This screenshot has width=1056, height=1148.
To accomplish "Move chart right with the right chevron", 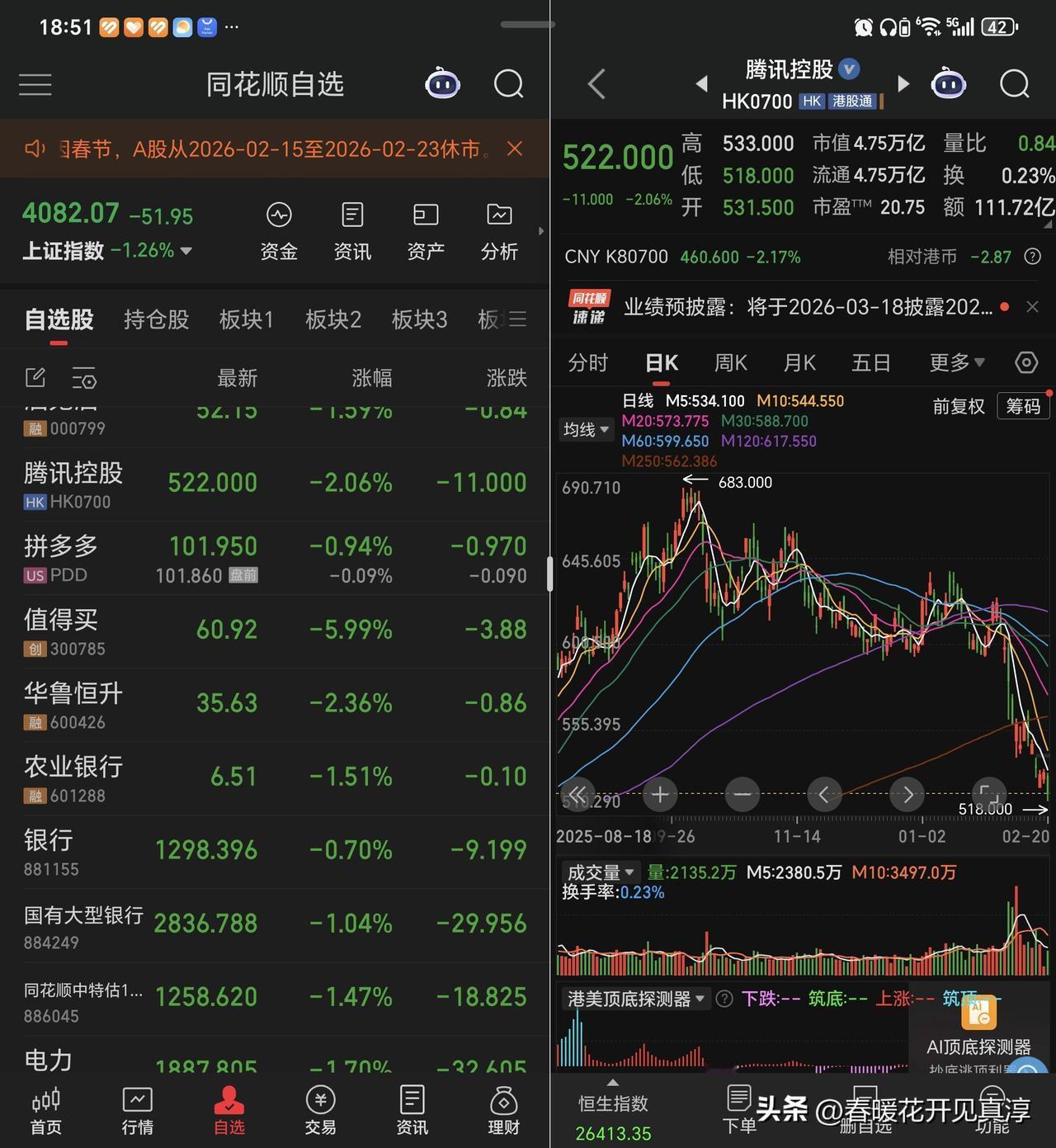I will tap(907, 795).
